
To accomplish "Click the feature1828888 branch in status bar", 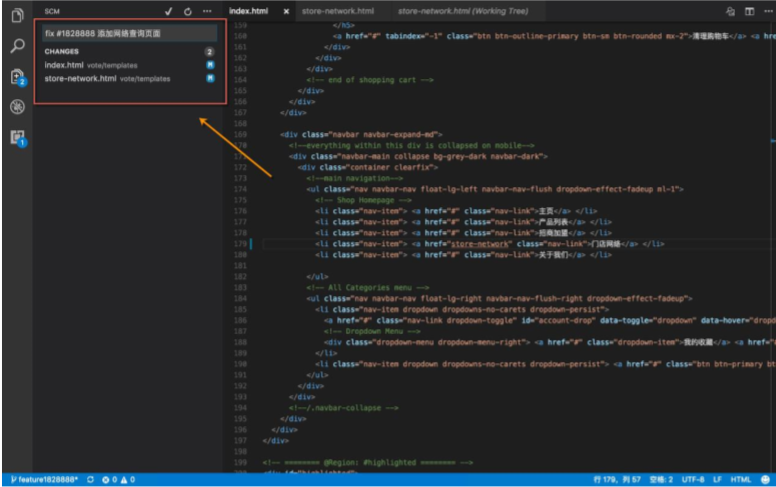I will coord(44,480).
